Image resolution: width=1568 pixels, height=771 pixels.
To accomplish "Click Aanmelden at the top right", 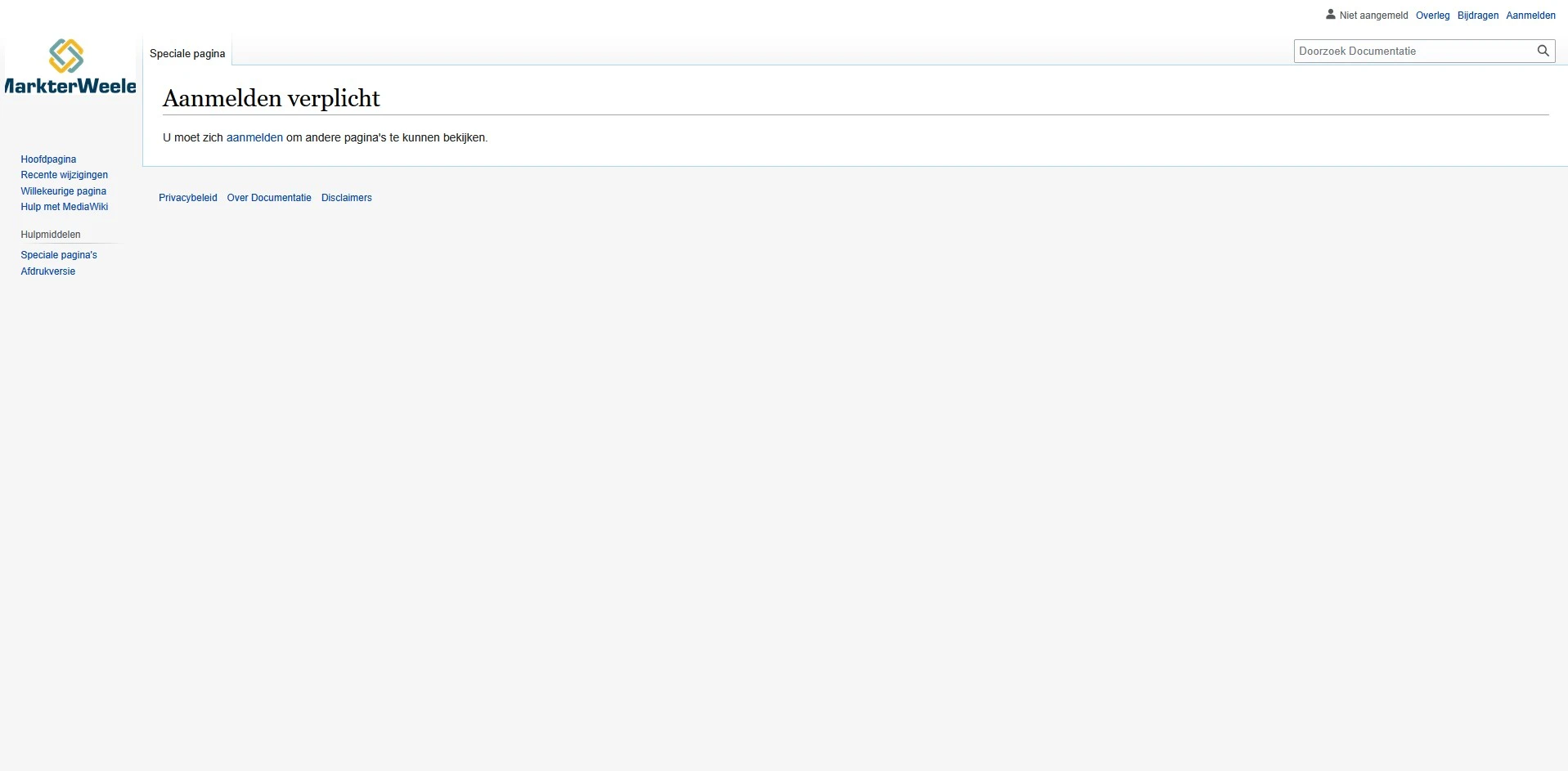I will (x=1531, y=15).
